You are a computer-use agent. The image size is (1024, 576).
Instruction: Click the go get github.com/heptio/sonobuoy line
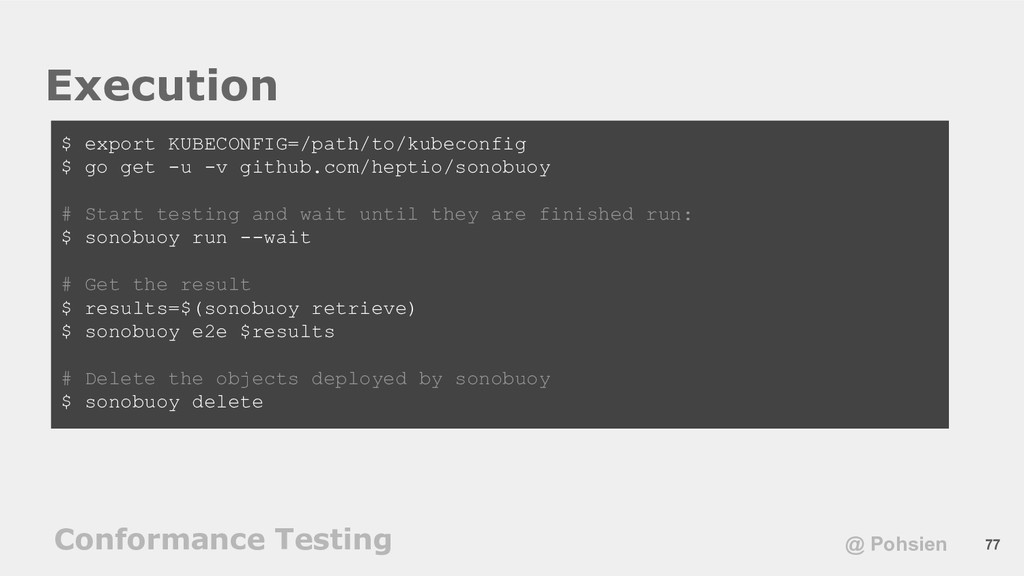click(306, 167)
